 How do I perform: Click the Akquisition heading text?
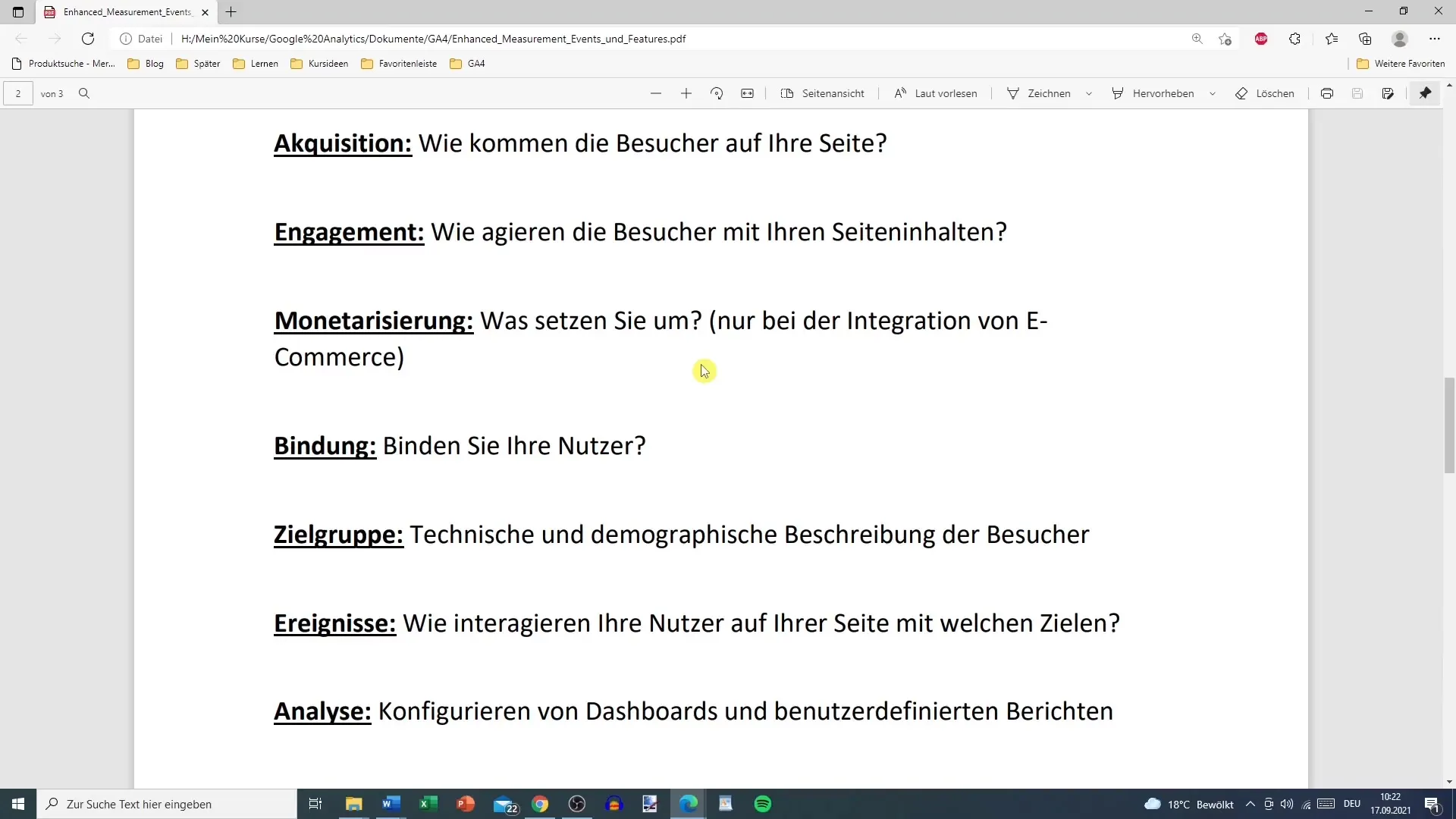click(343, 143)
